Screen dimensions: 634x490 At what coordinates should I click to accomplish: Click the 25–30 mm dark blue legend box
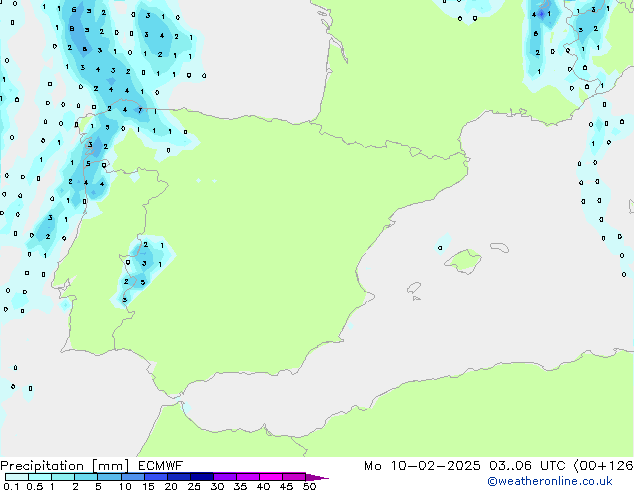(202, 477)
